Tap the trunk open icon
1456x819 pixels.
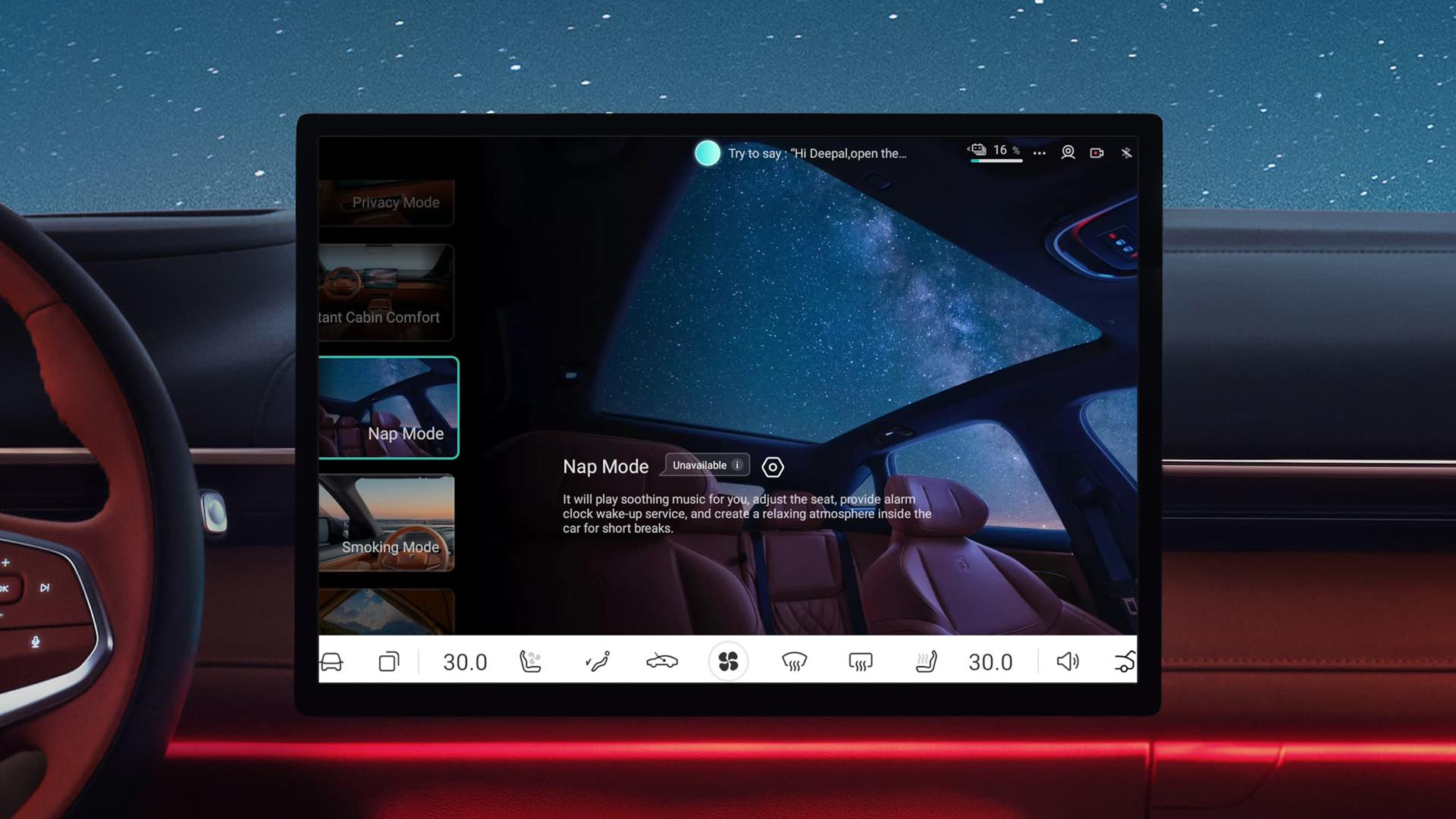point(1125,662)
